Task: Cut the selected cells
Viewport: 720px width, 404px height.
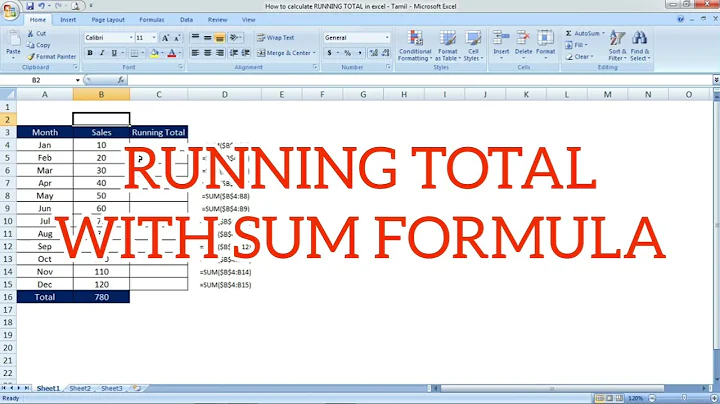Action: point(36,34)
